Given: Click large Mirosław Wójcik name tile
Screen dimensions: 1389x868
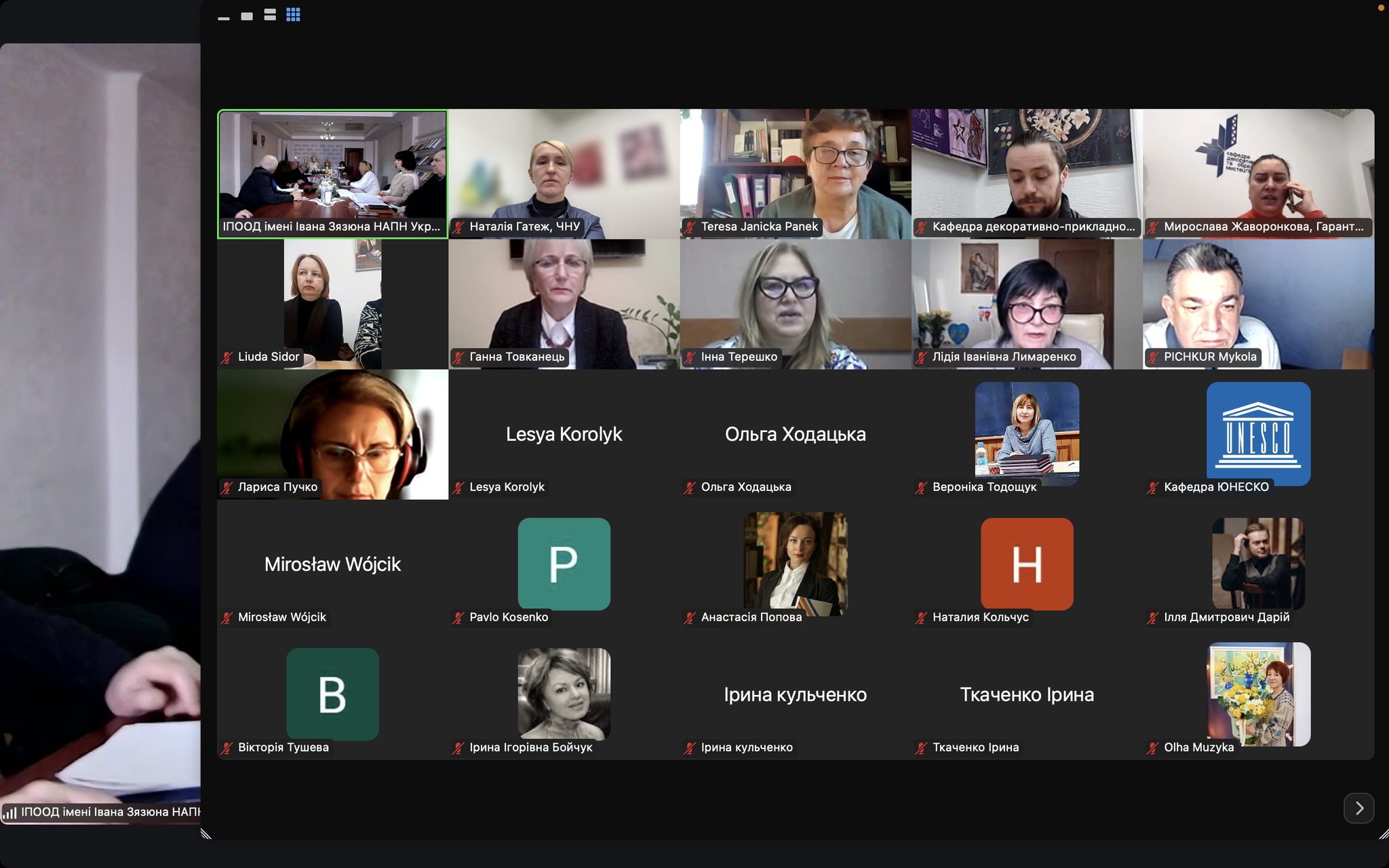Looking at the screenshot, I should [332, 564].
